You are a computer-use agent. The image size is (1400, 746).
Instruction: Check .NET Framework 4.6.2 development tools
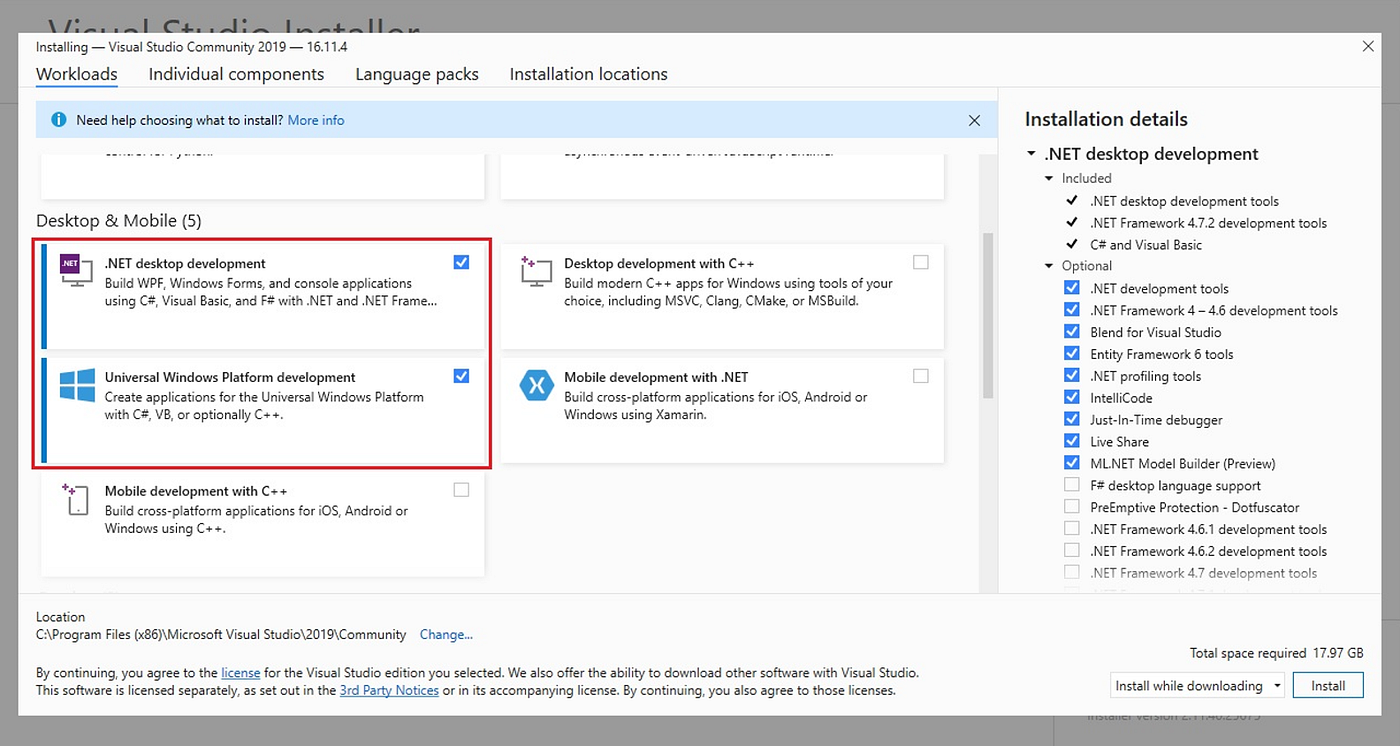click(x=1072, y=551)
